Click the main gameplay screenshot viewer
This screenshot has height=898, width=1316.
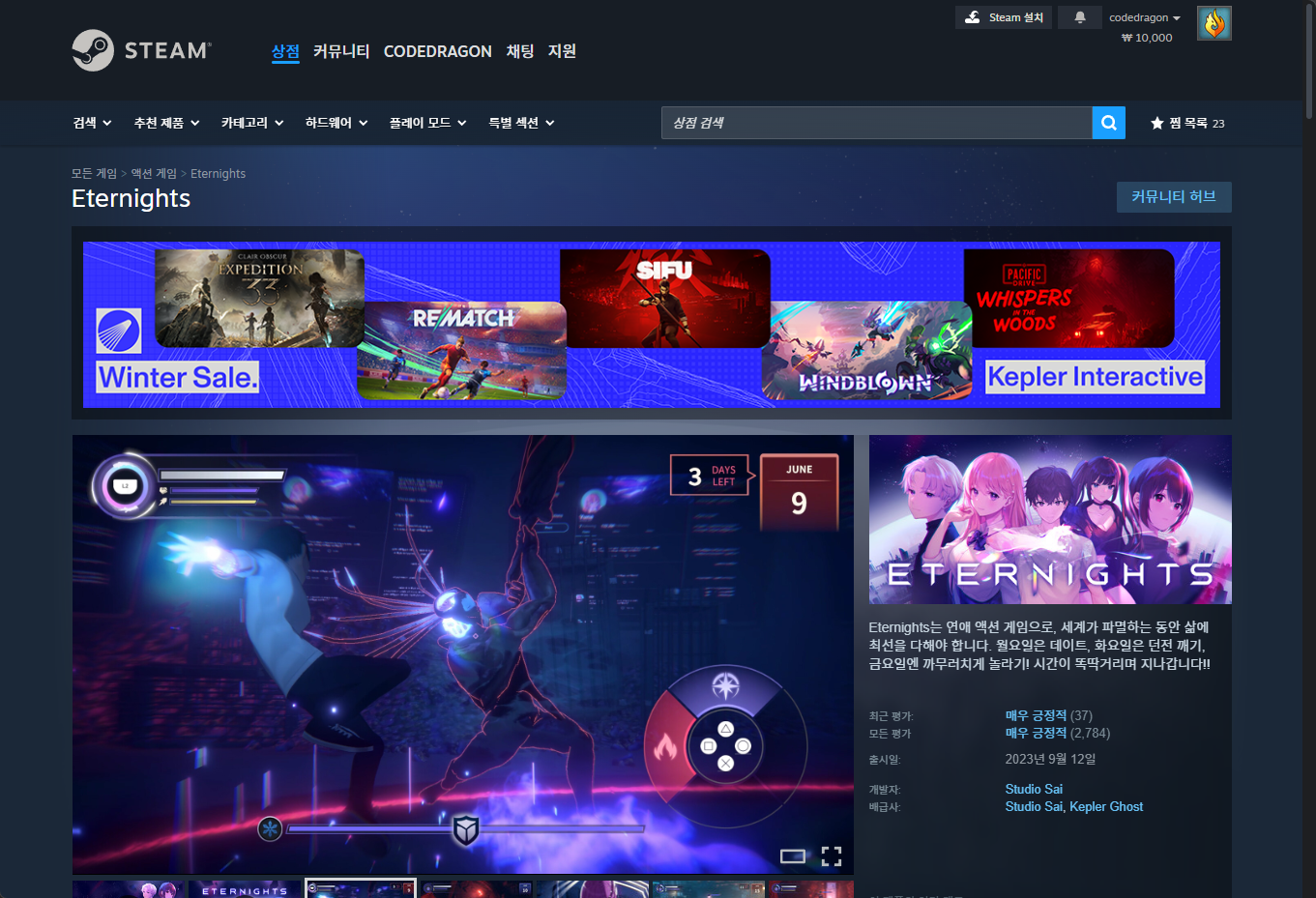[463, 654]
